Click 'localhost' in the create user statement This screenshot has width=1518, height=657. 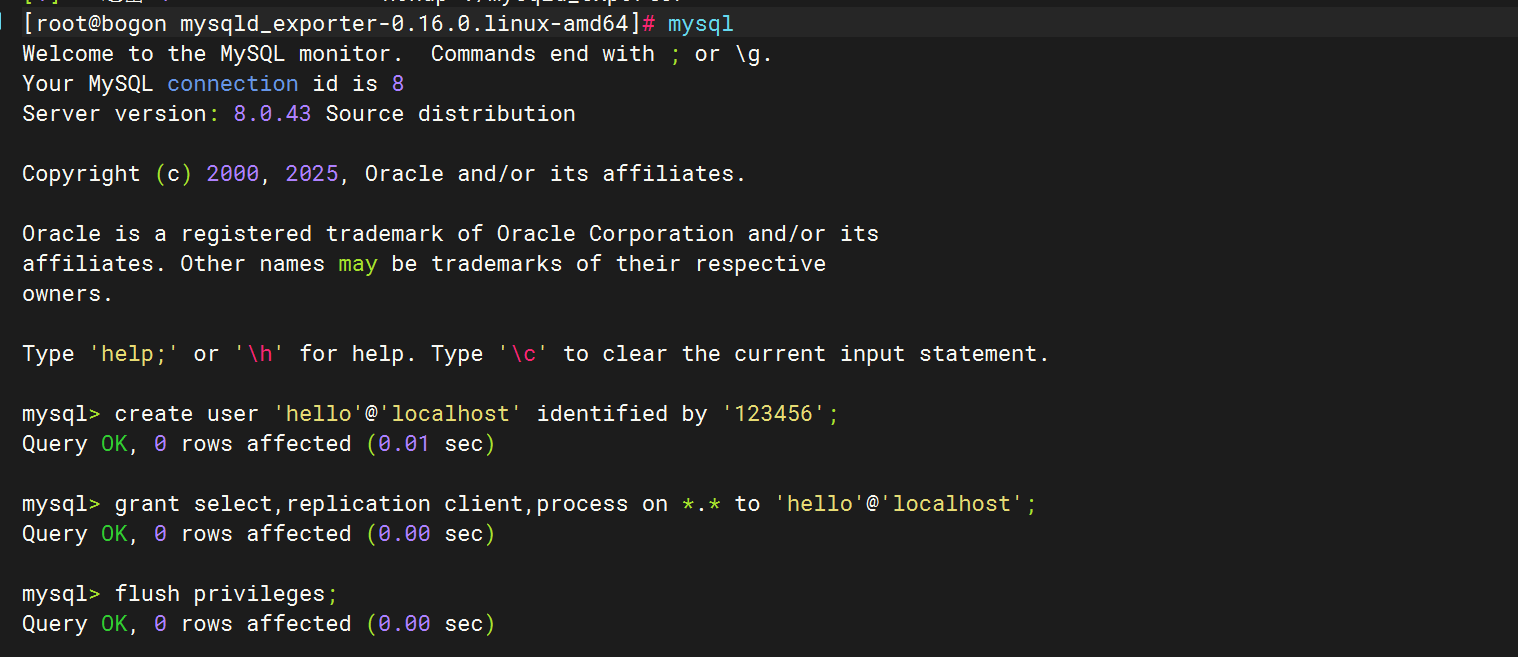pos(450,414)
